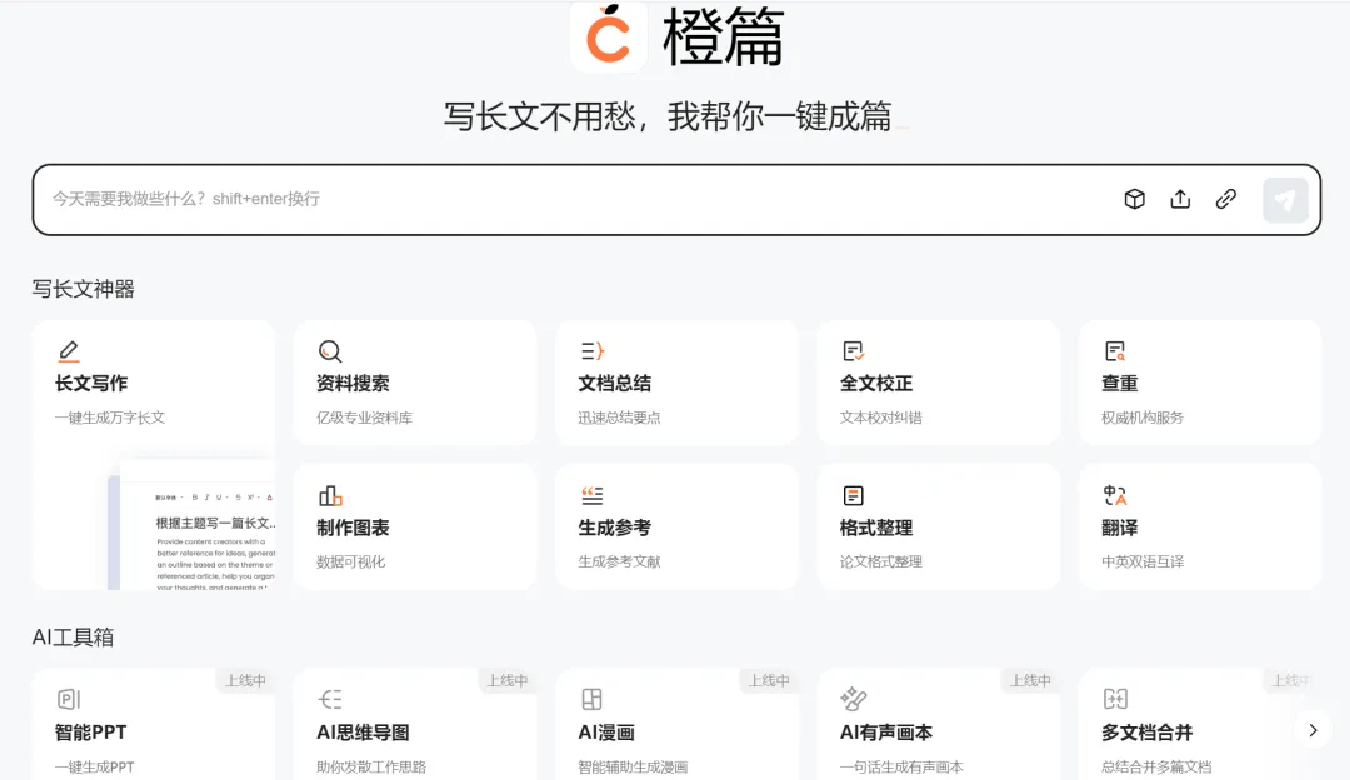Click the 上线中 badge on AI思维导图
The image size is (1350, 780).
507,680
